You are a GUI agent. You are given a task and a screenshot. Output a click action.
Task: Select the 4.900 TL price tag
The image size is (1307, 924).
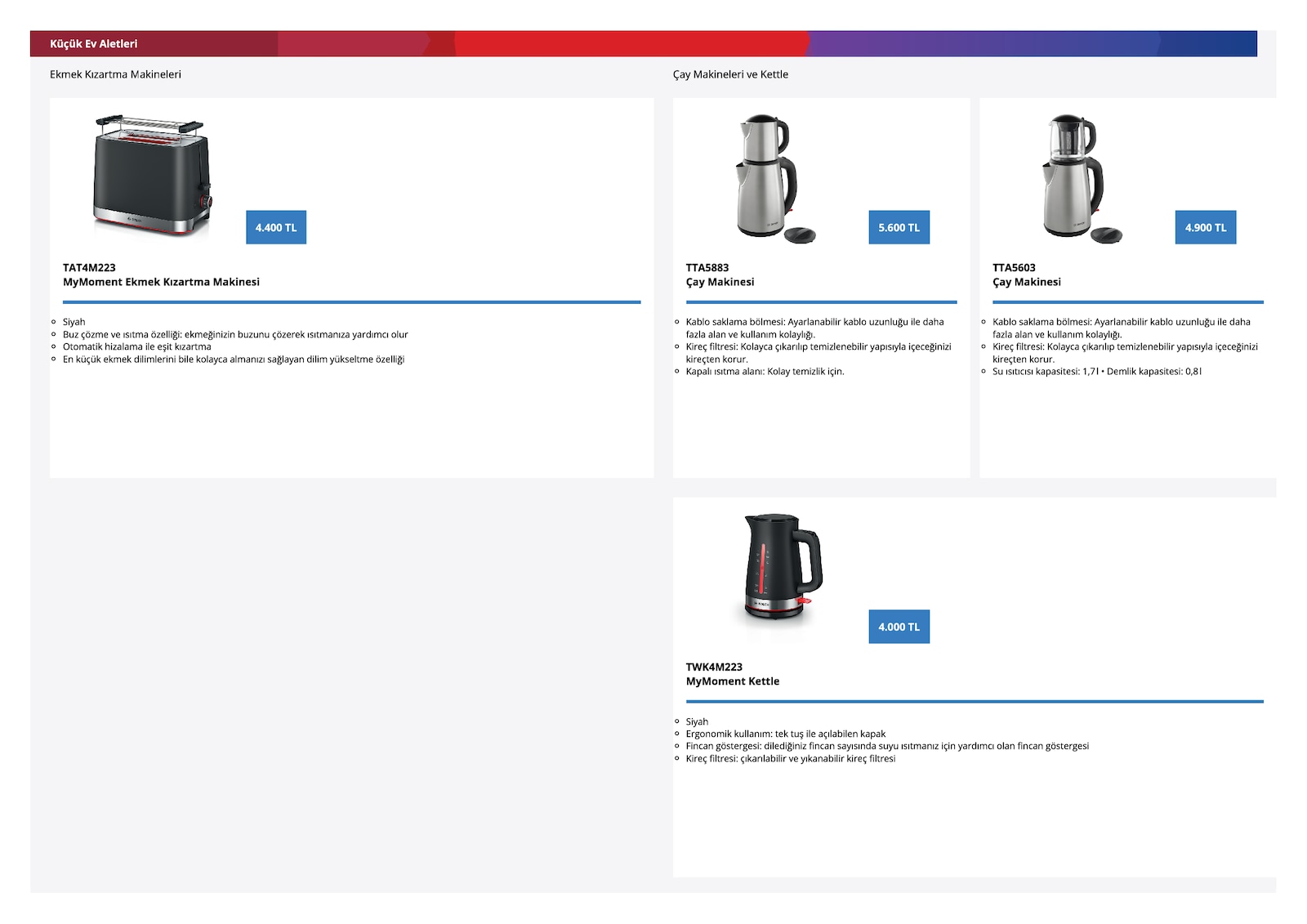[1206, 227]
